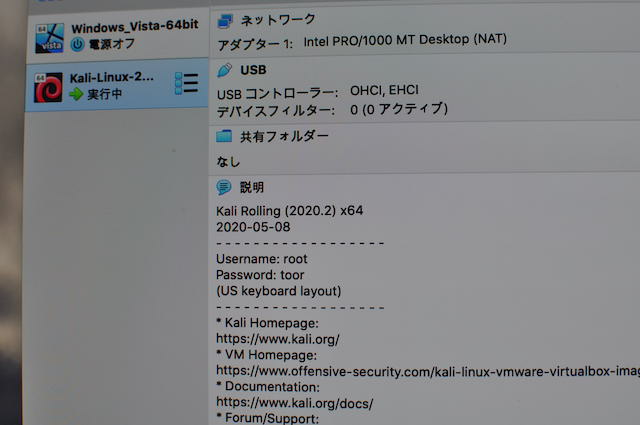Image resolution: width=640 pixels, height=425 pixels.
Task: Click the description speech bubble icon
Action: 224,187
